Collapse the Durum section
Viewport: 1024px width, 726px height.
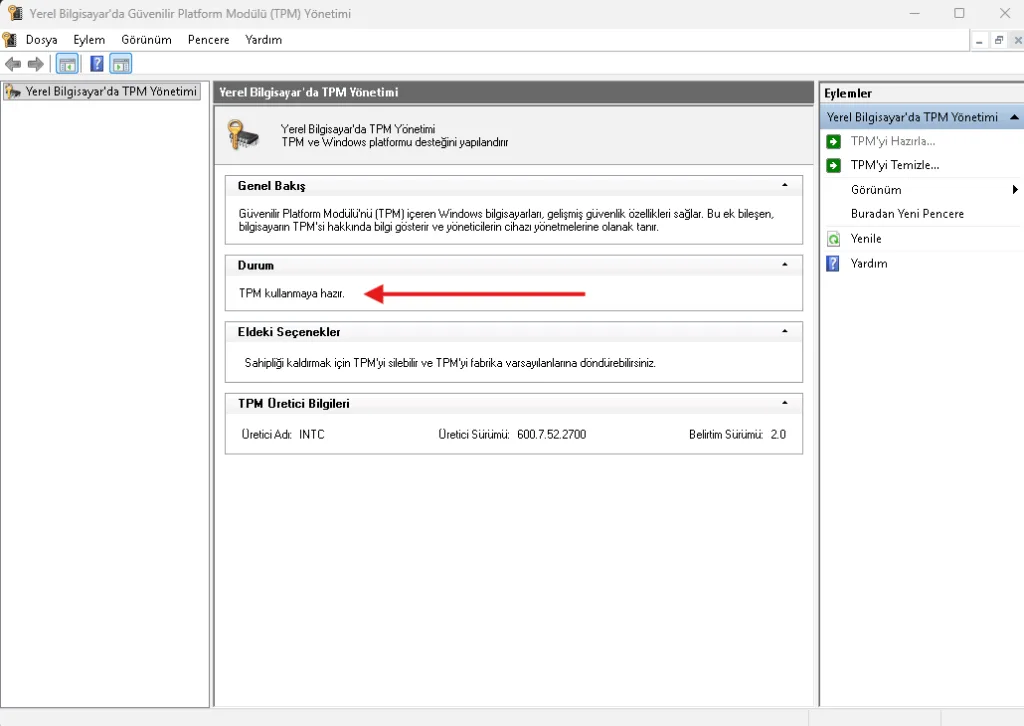click(x=785, y=265)
